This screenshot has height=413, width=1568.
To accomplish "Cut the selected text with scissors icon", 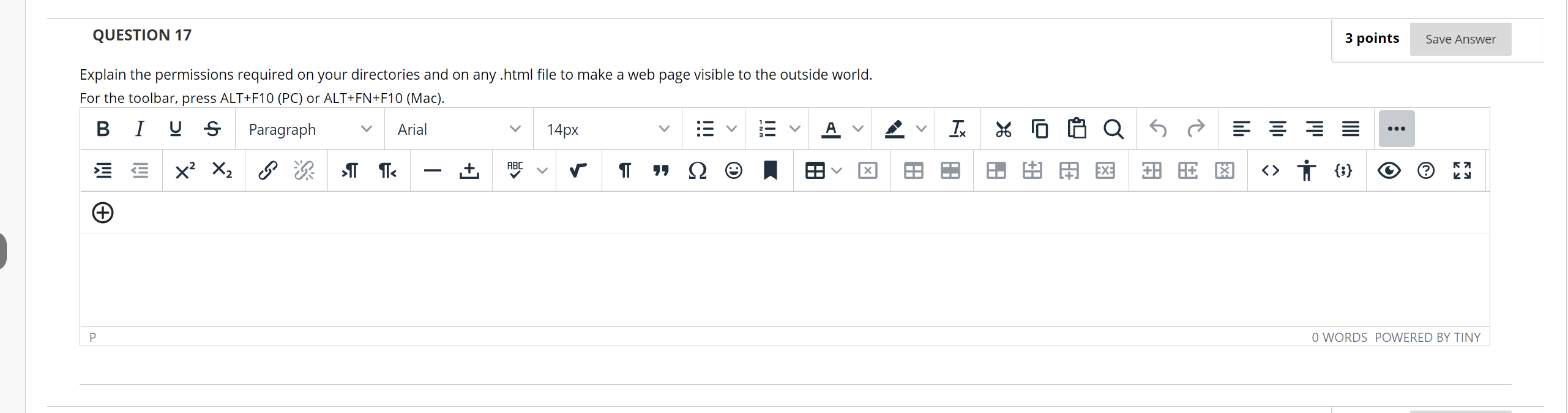I will pyautogui.click(x=1004, y=129).
